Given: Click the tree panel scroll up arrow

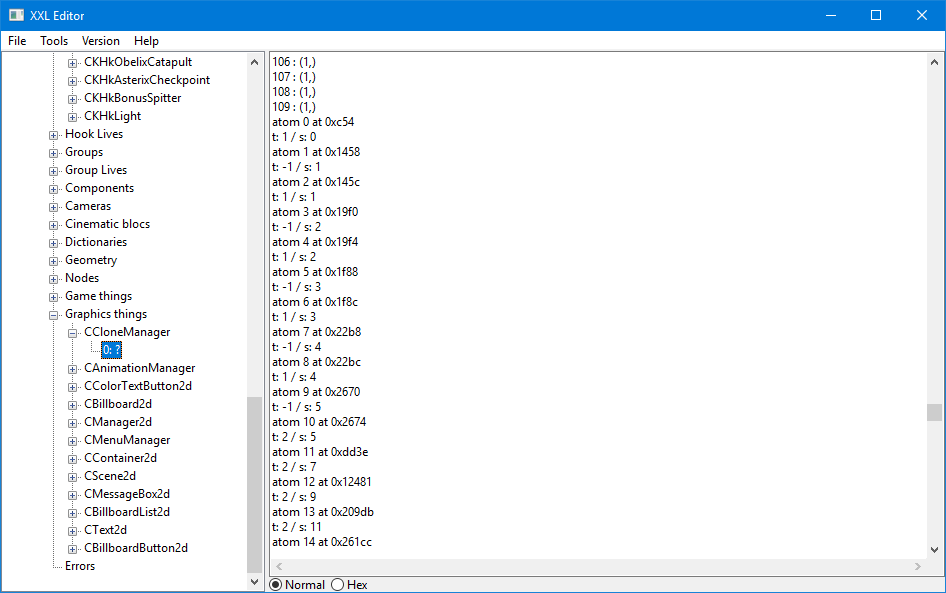Looking at the screenshot, I should tap(255, 62).
